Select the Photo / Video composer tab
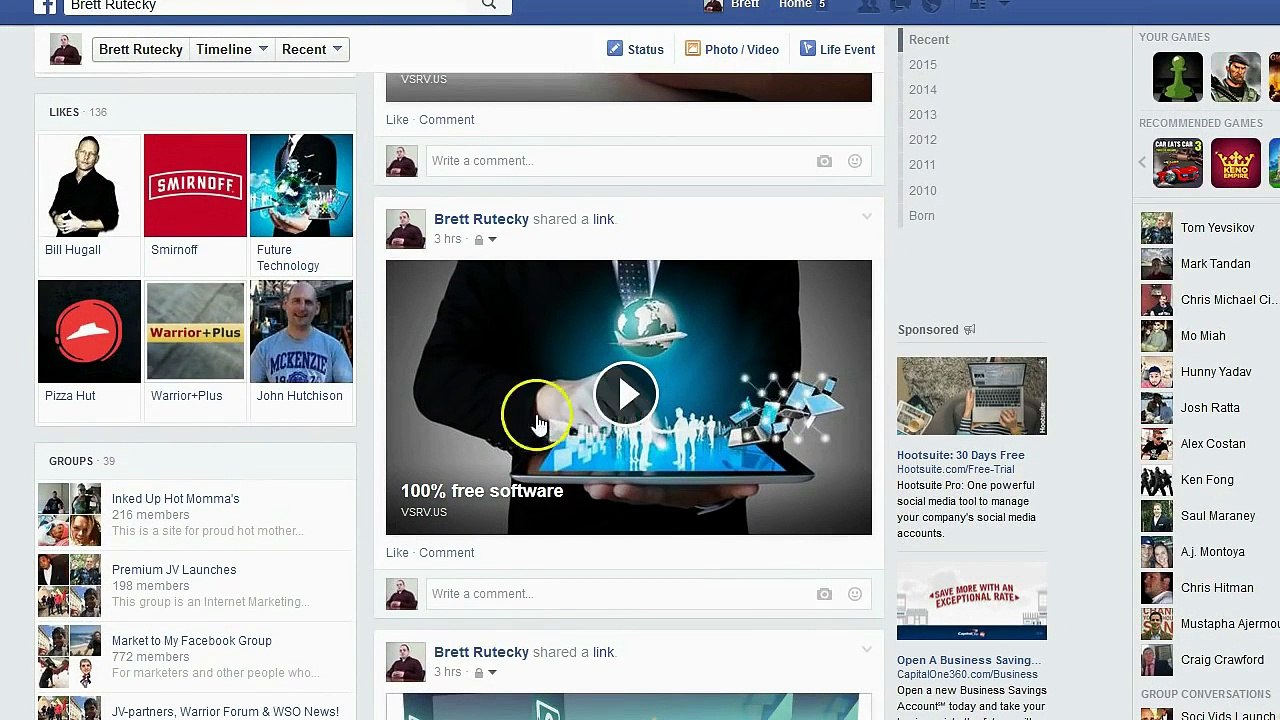 (x=732, y=49)
